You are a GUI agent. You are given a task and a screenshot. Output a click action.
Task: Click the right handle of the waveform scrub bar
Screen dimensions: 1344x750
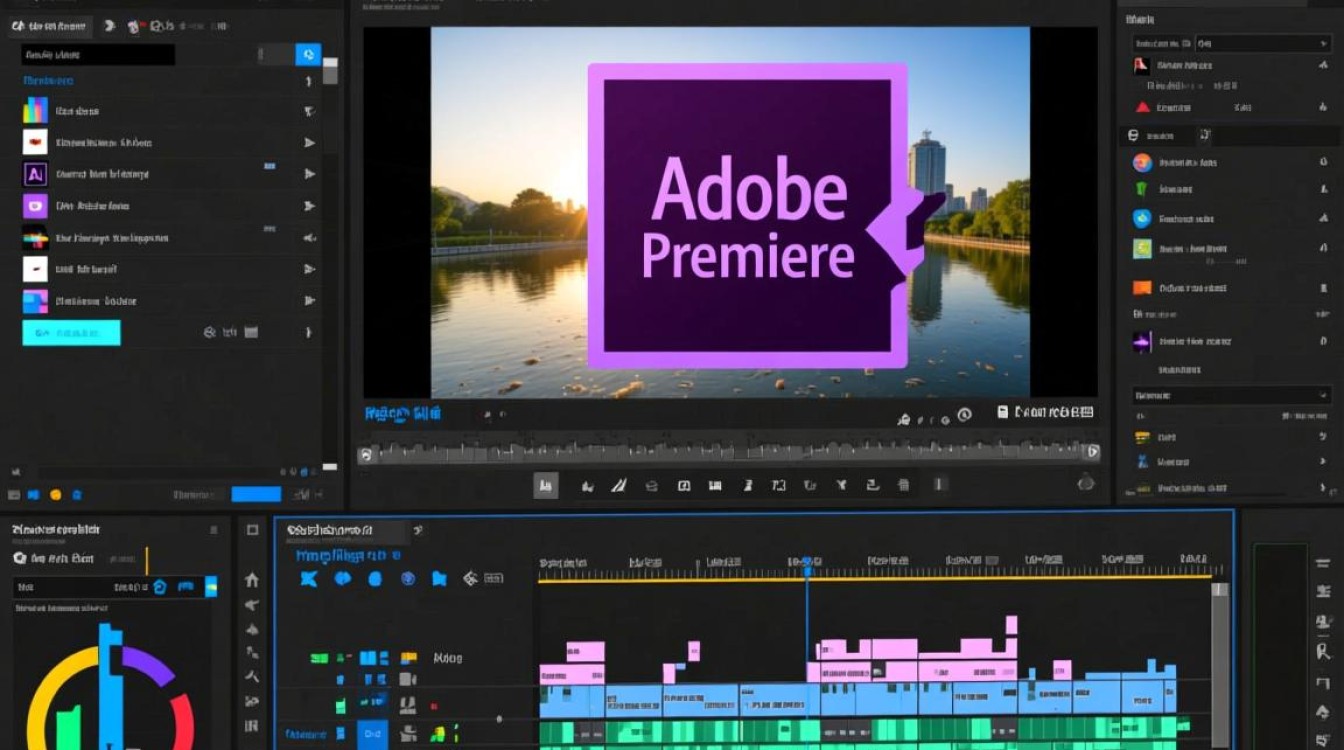tap(1093, 452)
